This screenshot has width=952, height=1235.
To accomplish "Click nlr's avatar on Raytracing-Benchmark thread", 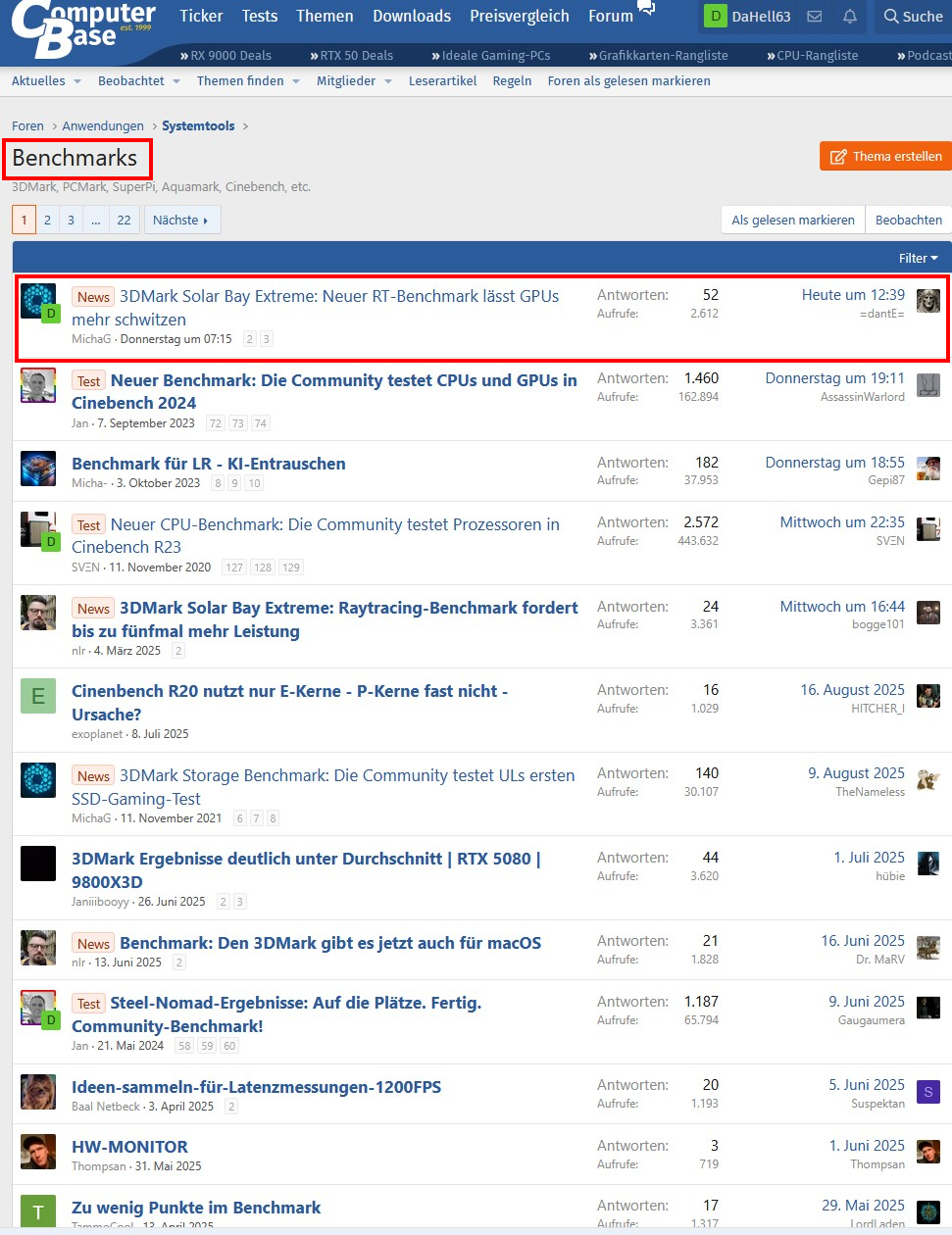I will point(38,613).
